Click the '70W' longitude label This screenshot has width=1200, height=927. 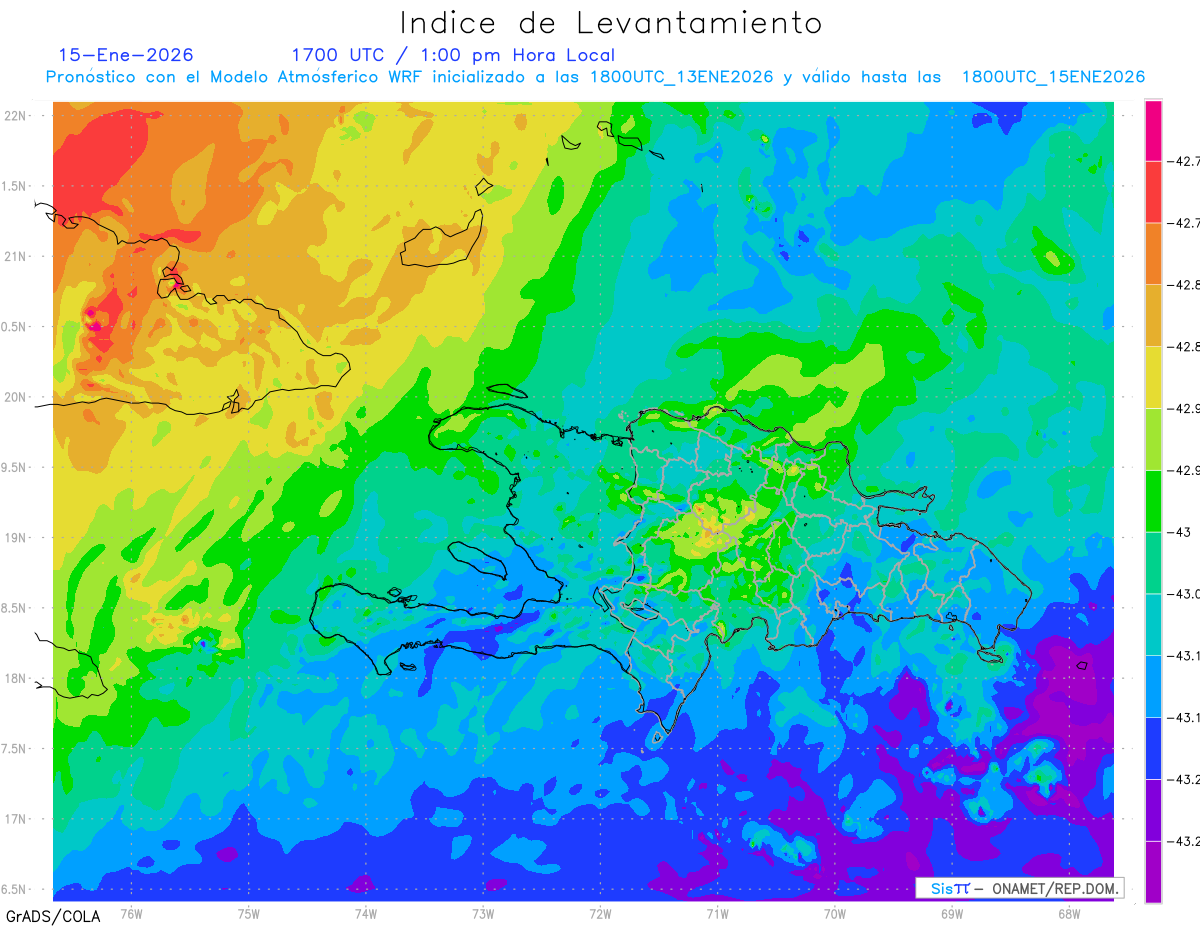click(834, 913)
